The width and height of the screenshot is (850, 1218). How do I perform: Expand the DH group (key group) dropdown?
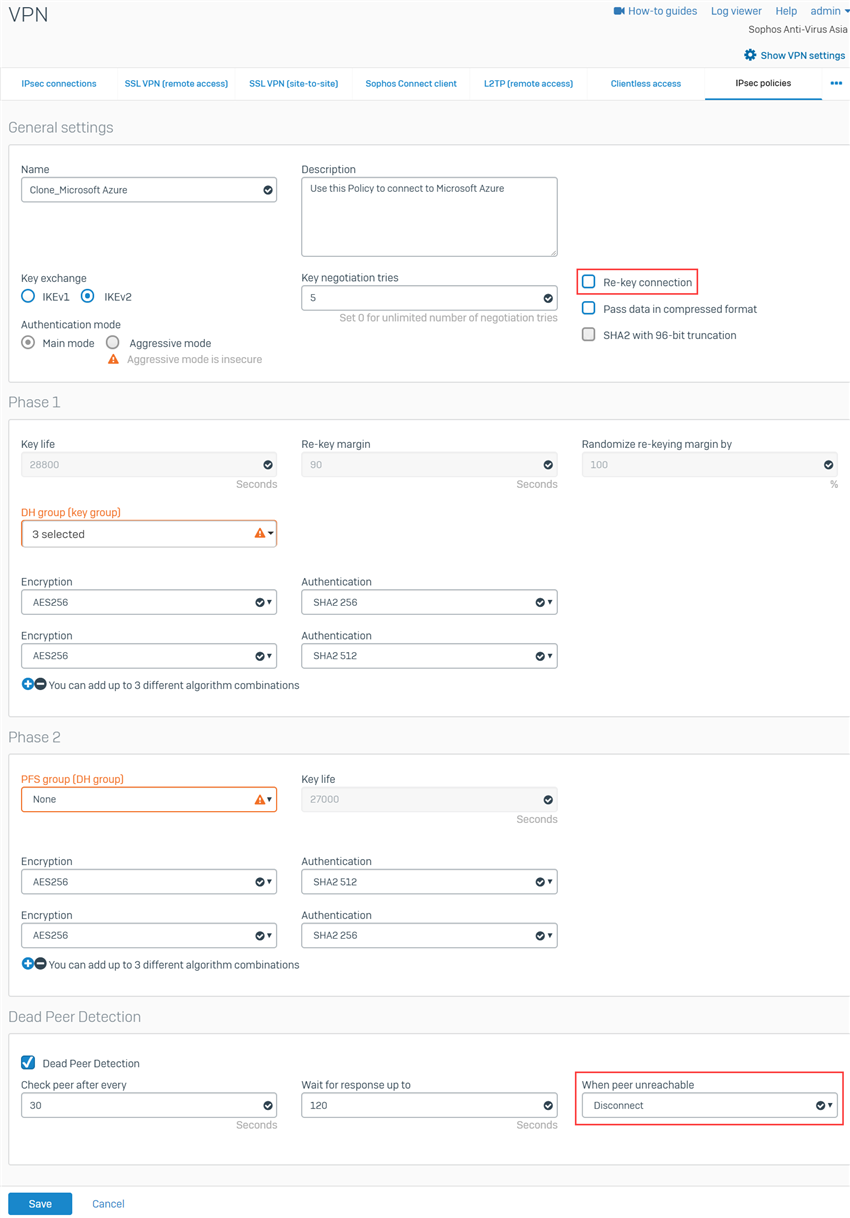pos(148,534)
